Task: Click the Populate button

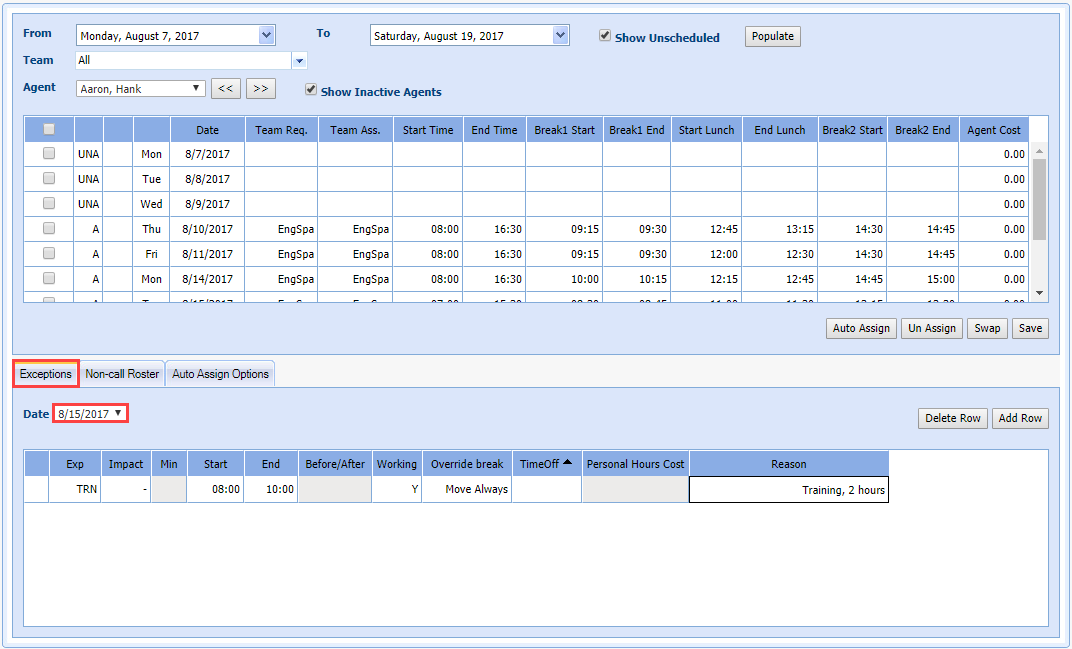Action: point(772,36)
